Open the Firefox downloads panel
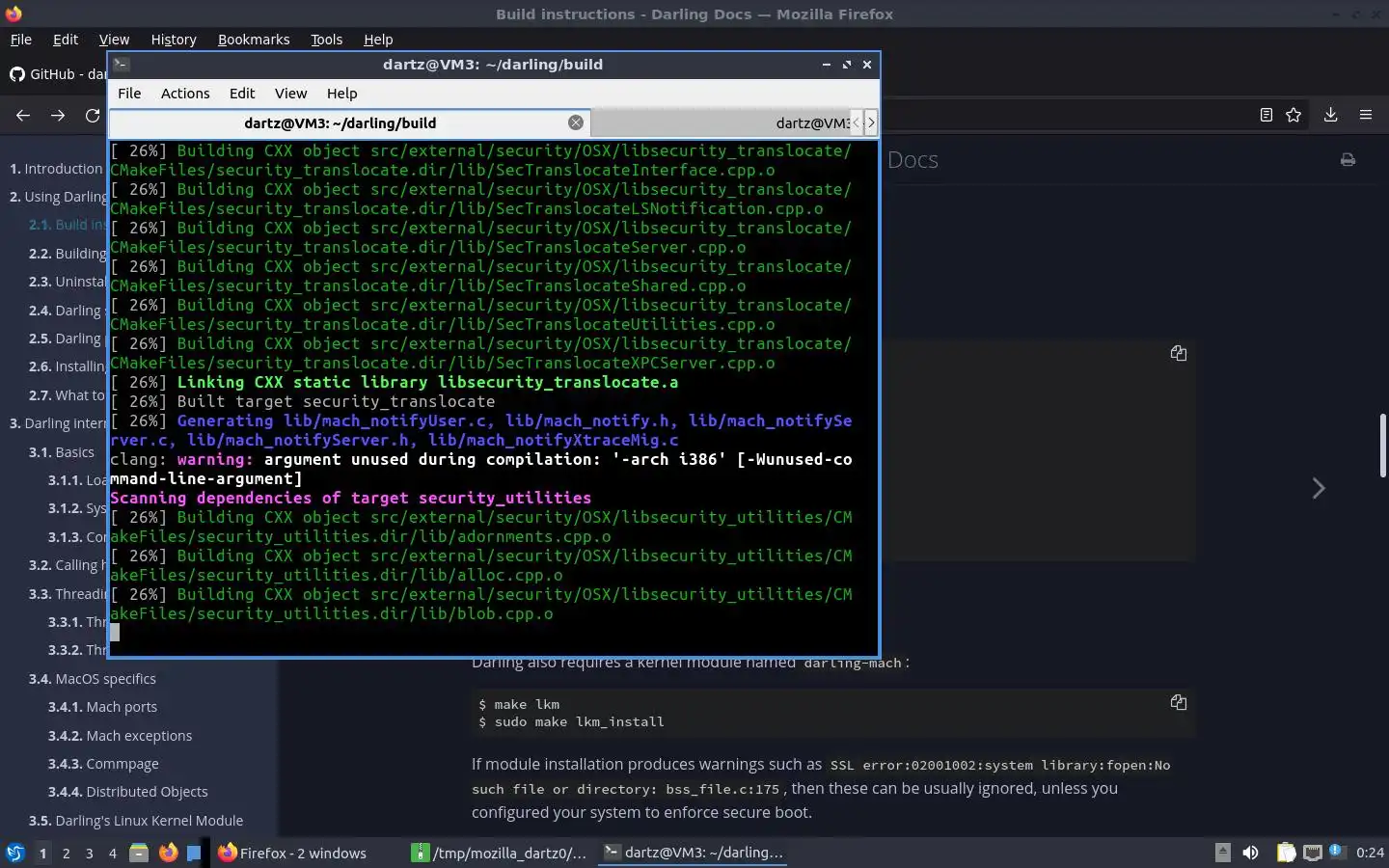 (1330, 115)
